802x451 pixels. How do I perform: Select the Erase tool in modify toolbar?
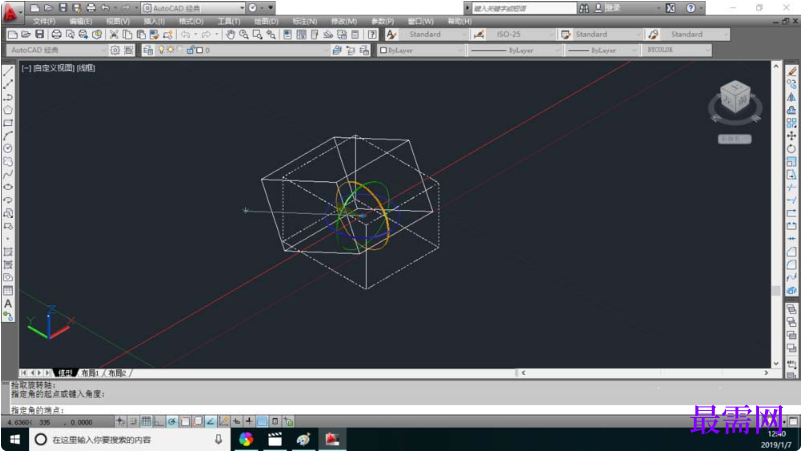click(791, 71)
